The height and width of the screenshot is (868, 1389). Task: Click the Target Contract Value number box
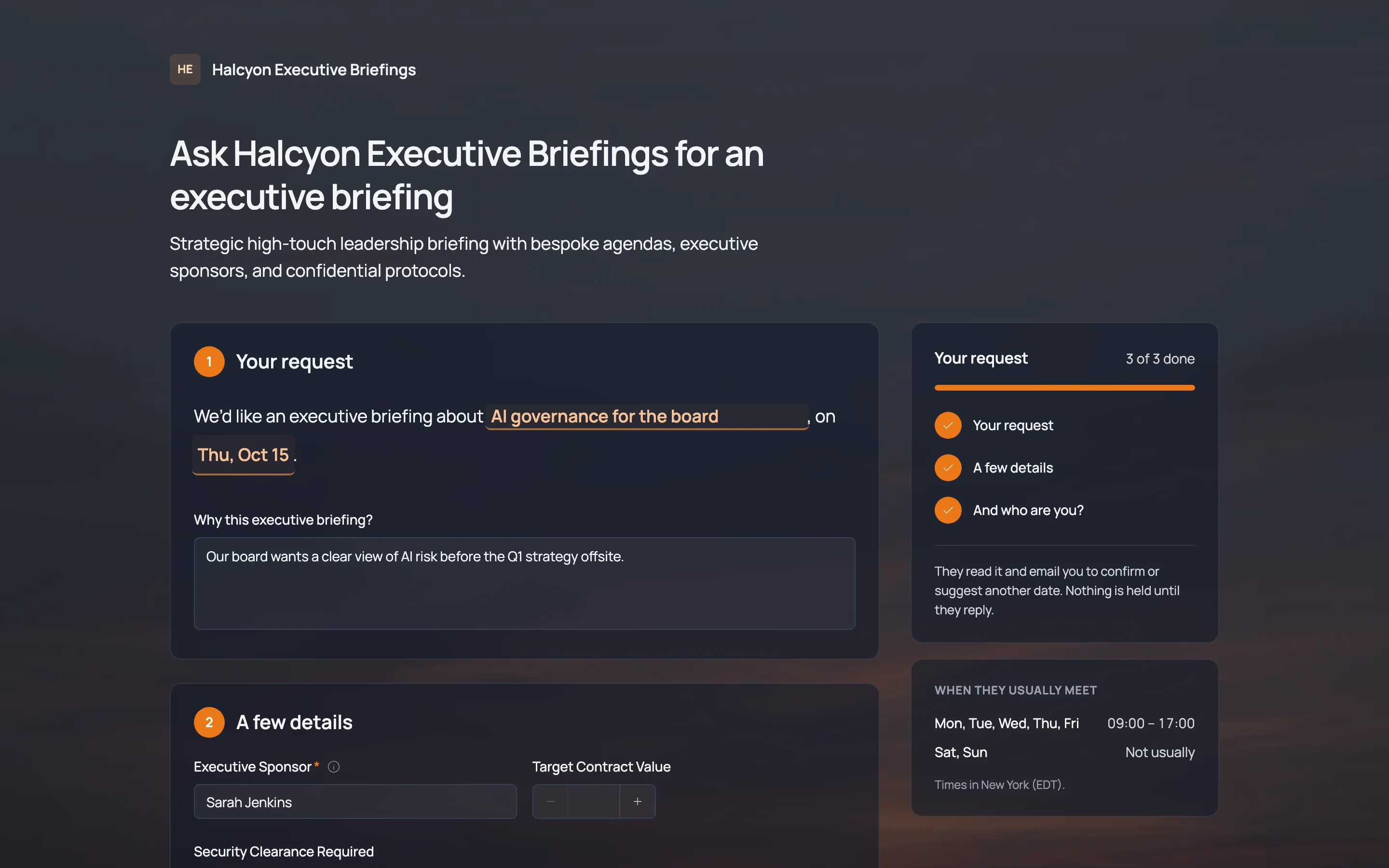coord(594,801)
